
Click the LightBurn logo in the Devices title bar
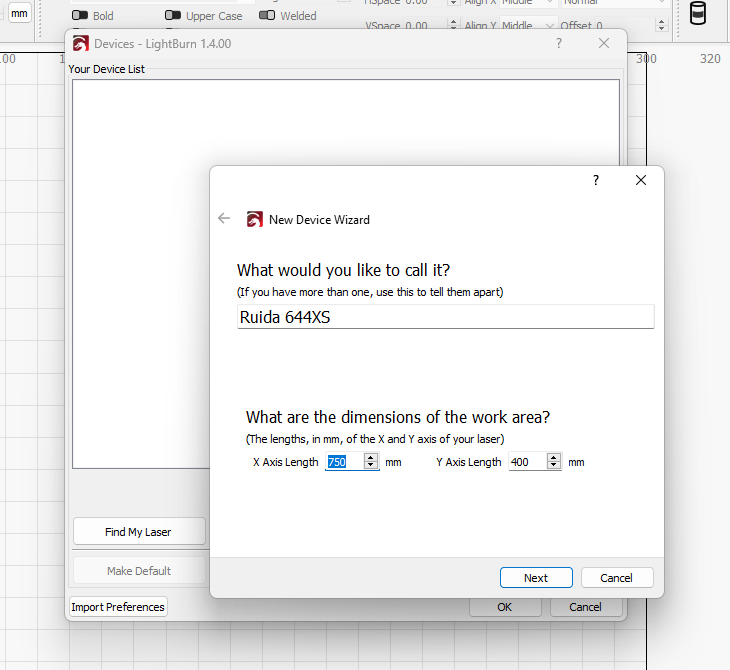(x=81, y=44)
